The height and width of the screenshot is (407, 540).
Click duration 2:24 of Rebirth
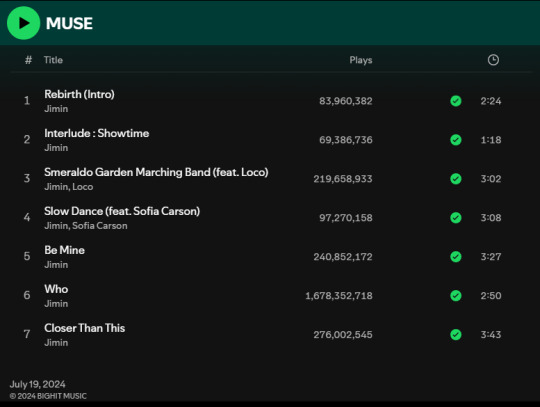pos(491,101)
